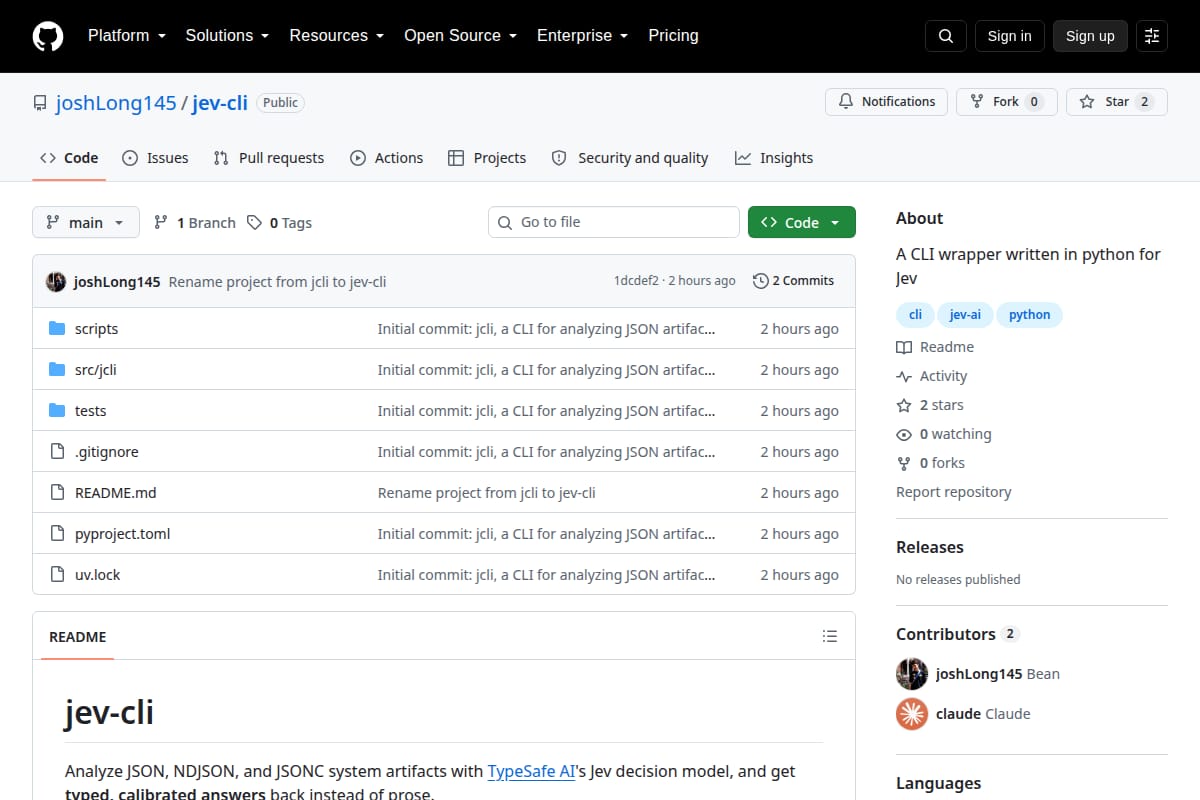Open the src/jcli folder icon
This screenshot has height=800, width=1200.
[57, 370]
